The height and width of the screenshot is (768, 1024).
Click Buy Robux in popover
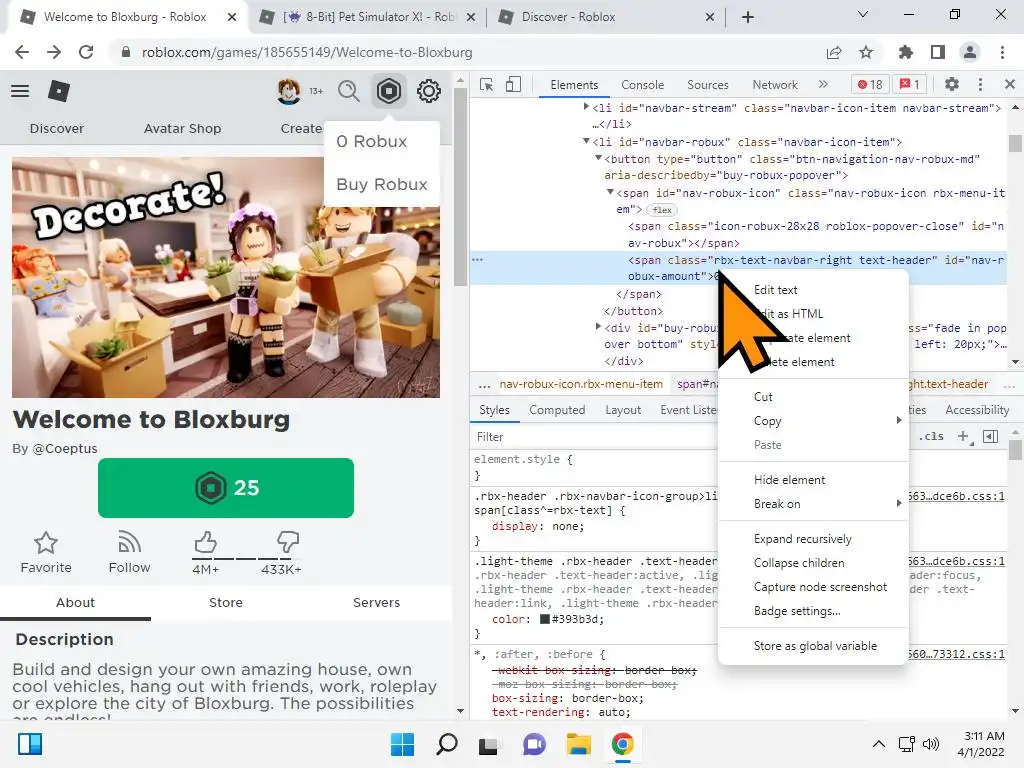point(381,185)
